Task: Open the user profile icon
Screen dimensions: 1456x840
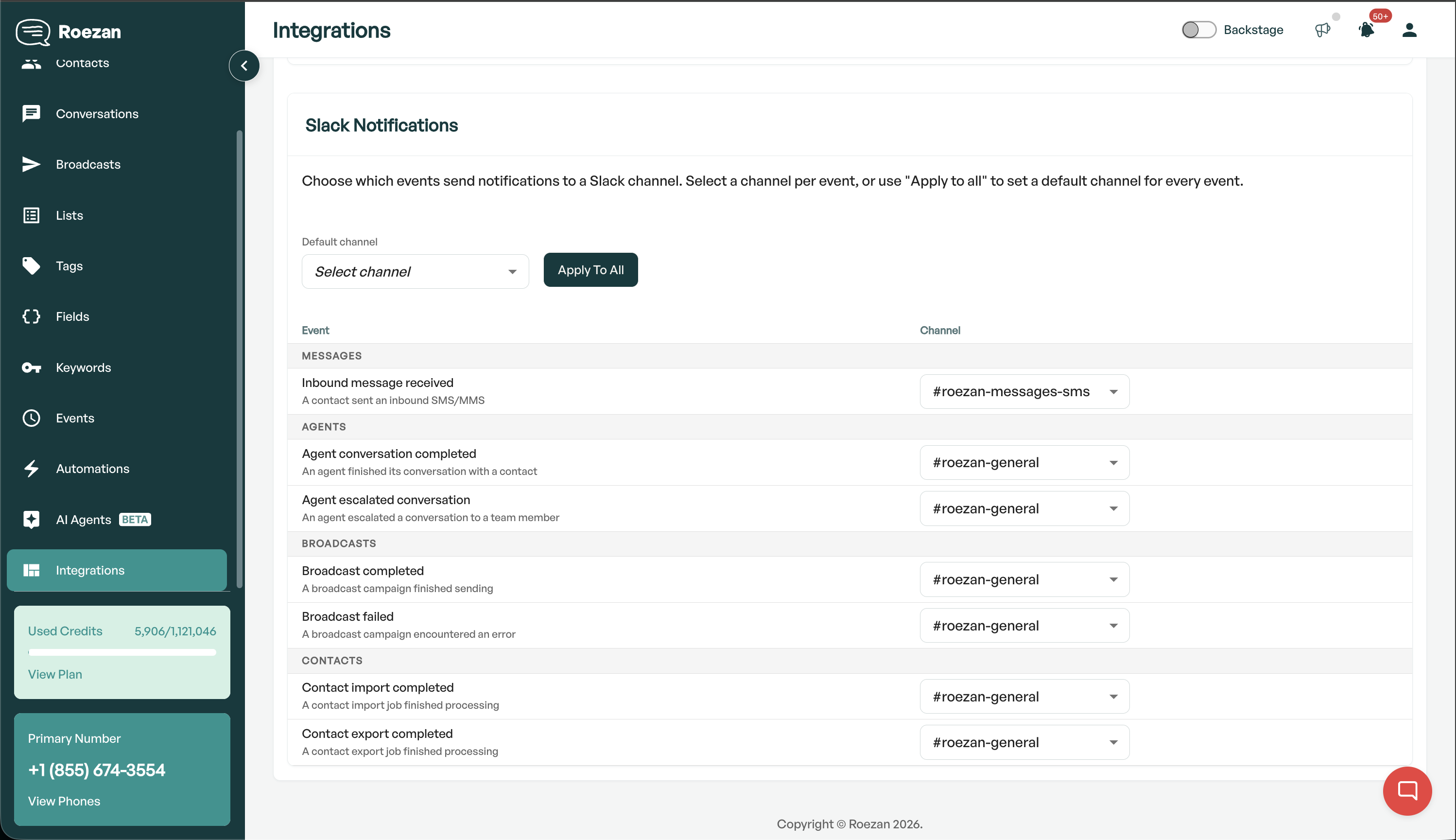Action: (1409, 30)
